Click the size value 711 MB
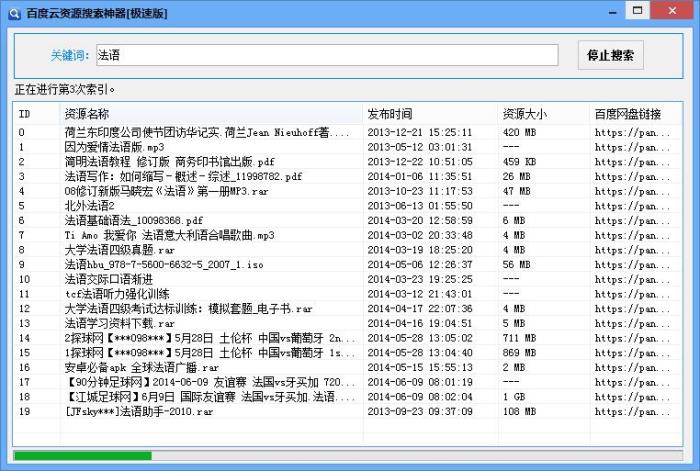This screenshot has width=700, height=471. (519, 338)
